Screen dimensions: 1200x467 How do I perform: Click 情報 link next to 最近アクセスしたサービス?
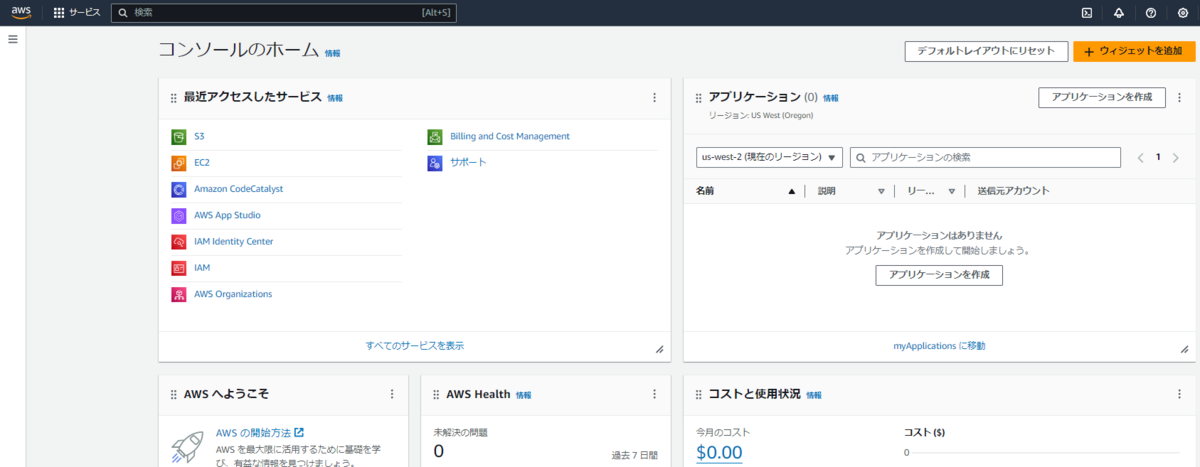click(x=335, y=98)
